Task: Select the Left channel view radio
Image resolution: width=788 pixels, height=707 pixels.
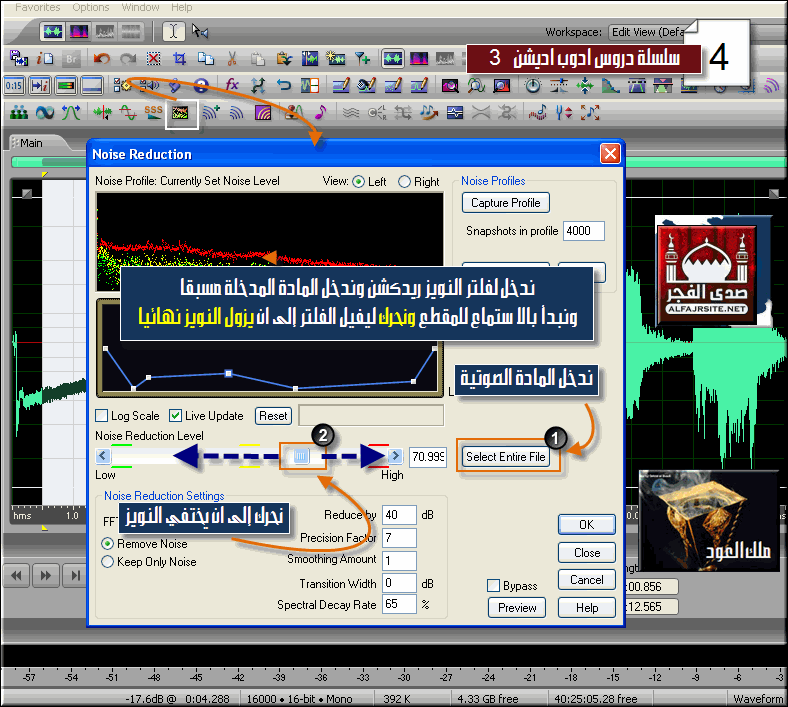Action: pos(358,181)
